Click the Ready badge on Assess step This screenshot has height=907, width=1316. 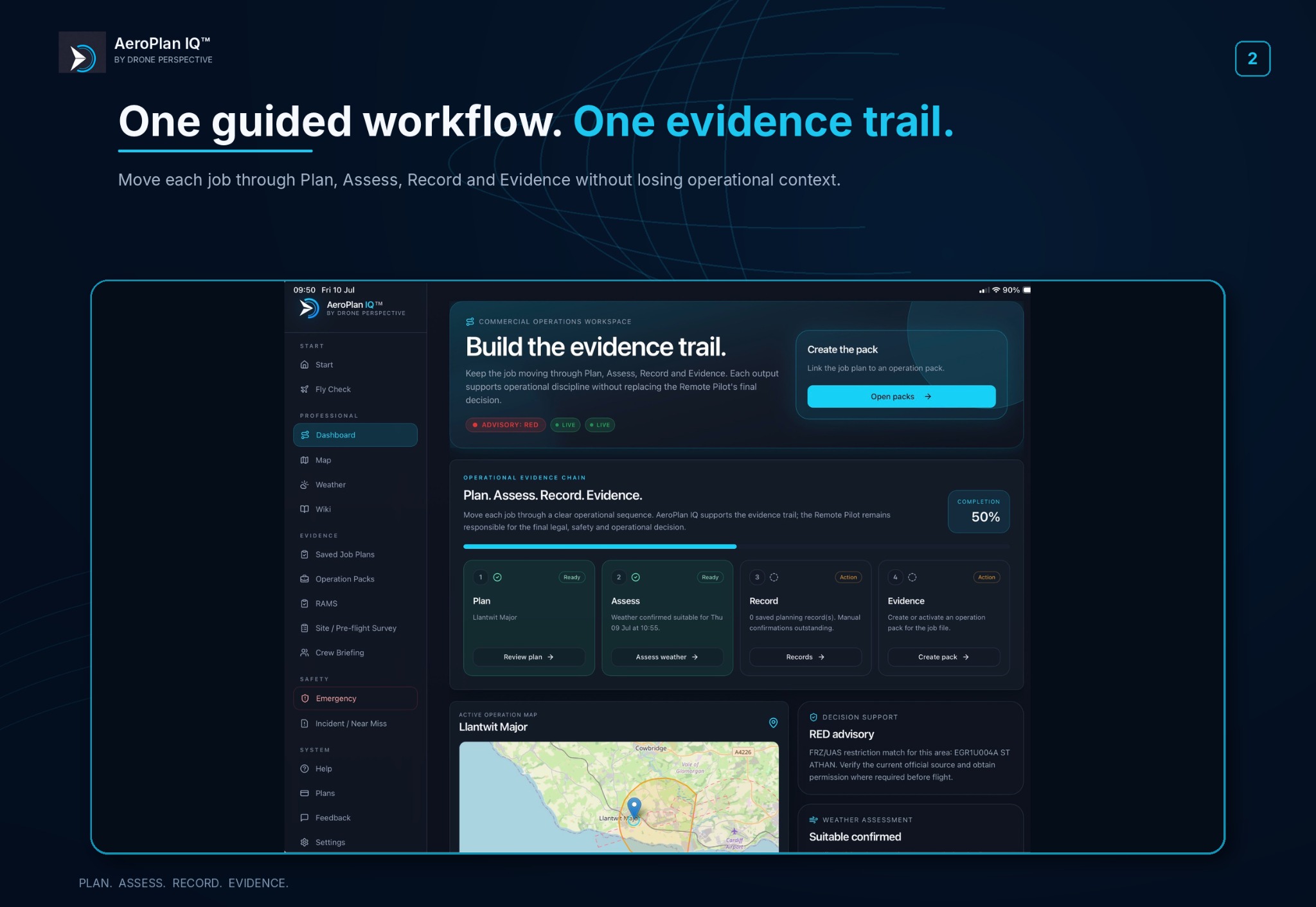tap(710, 577)
